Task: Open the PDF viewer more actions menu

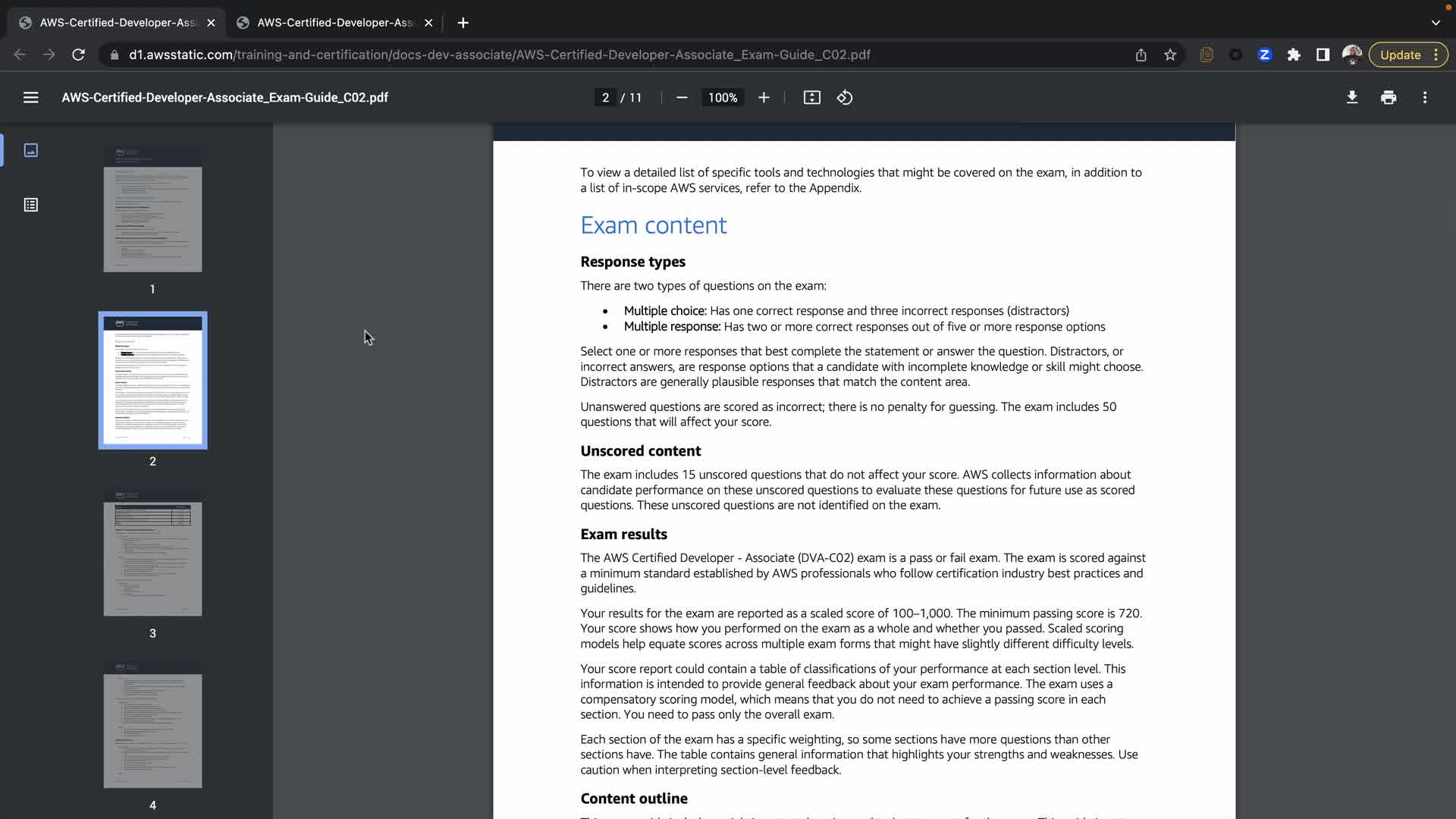Action: click(x=1424, y=98)
